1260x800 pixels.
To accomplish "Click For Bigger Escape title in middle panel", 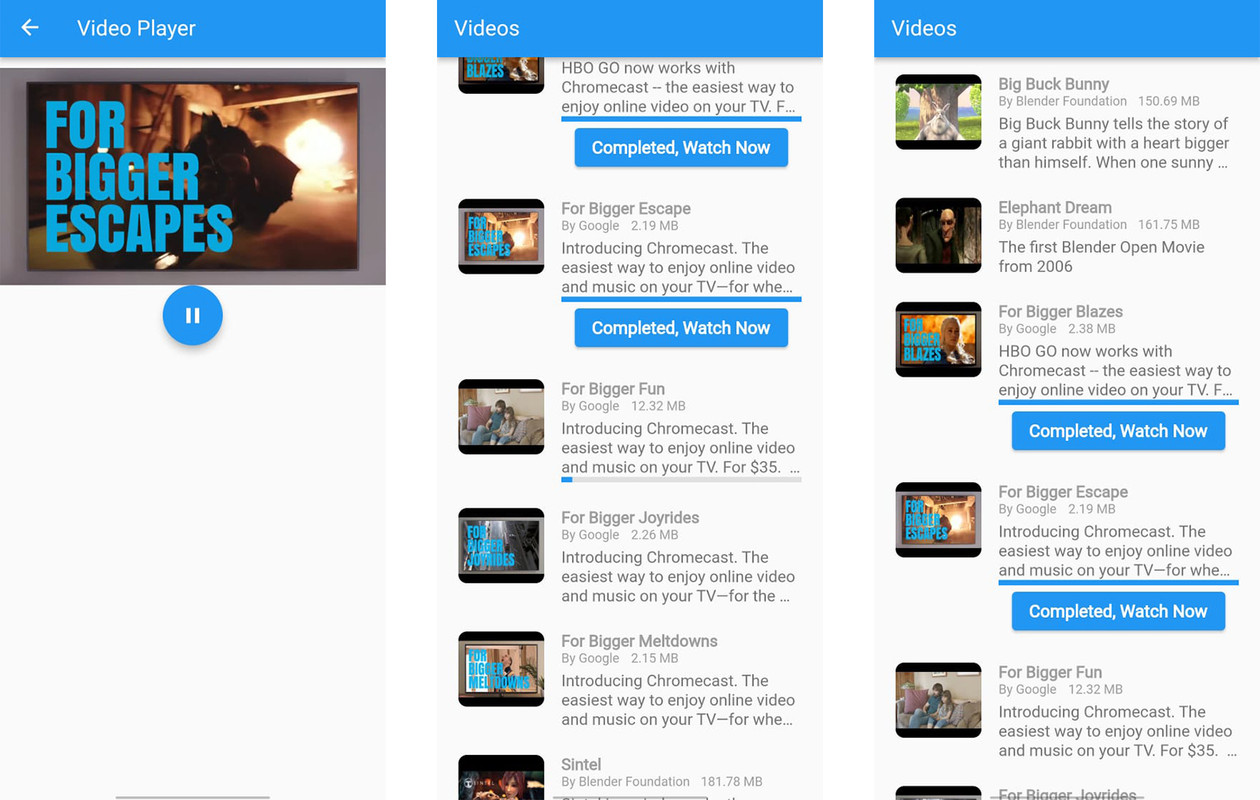I will [626, 209].
